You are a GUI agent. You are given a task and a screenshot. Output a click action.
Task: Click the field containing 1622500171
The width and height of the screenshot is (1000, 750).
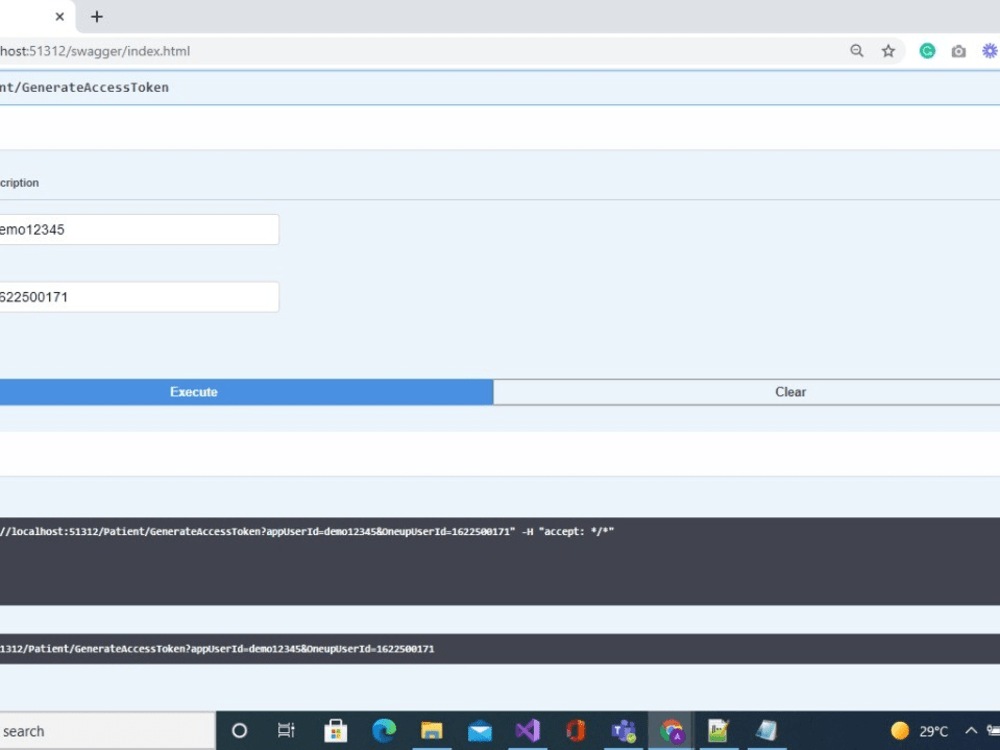(139, 296)
